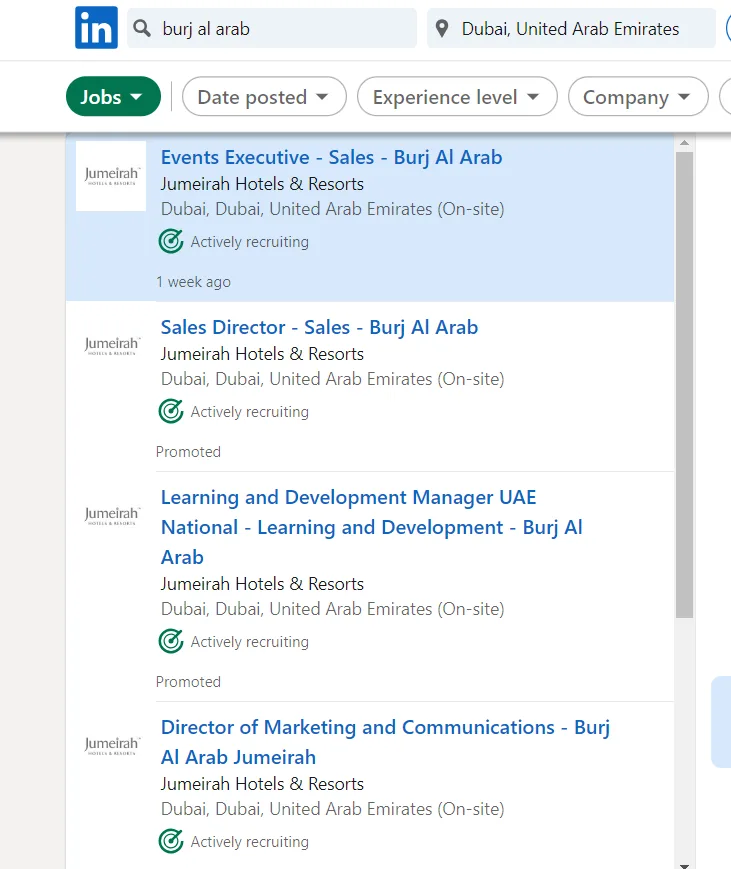731x869 pixels.
Task: Click Actively recruiting icon on Events Executive job
Action: coord(171,241)
